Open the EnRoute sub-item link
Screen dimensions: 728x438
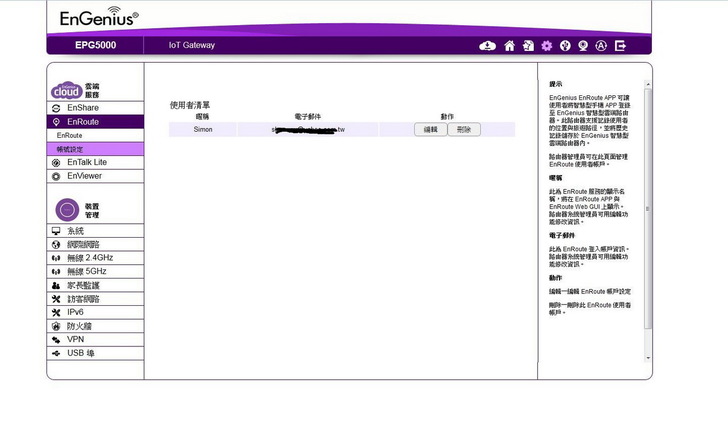(70, 135)
